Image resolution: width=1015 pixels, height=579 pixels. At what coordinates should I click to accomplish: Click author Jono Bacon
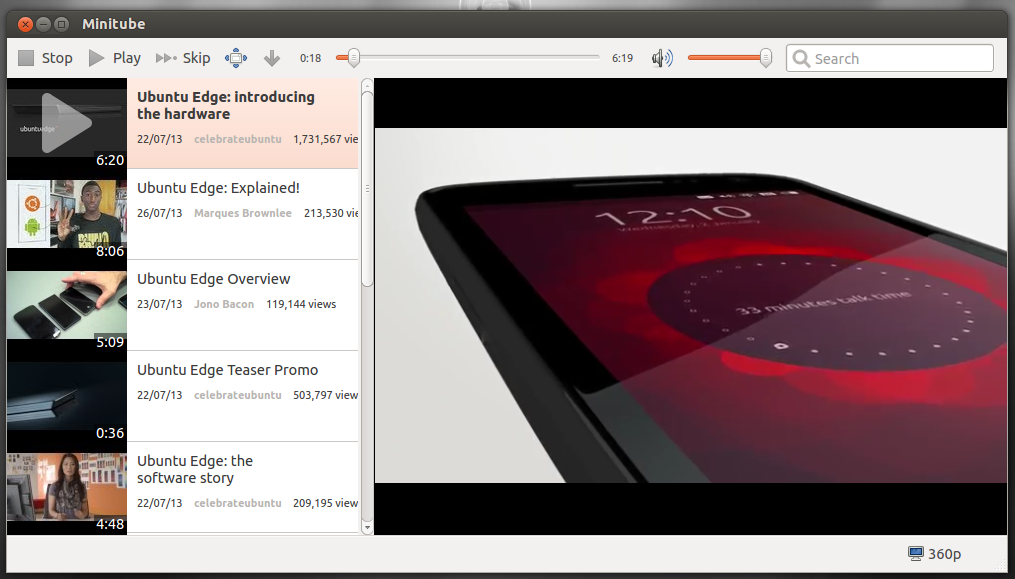point(224,304)
